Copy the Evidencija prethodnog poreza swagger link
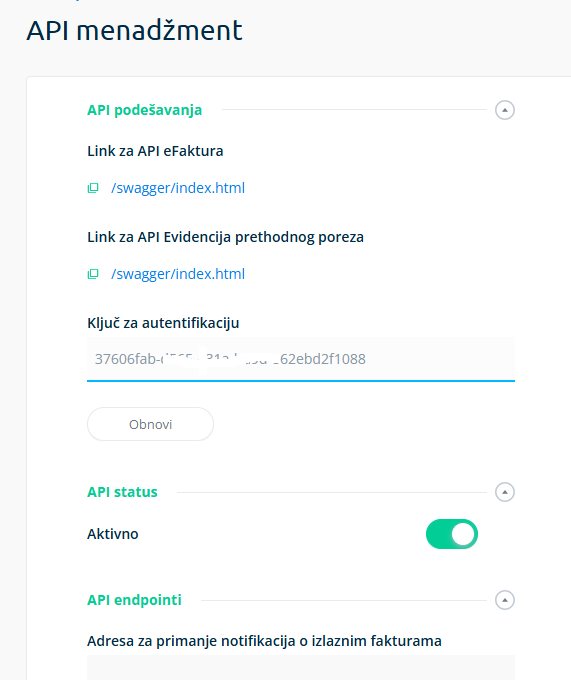571x680 pixels. [93, 274]
